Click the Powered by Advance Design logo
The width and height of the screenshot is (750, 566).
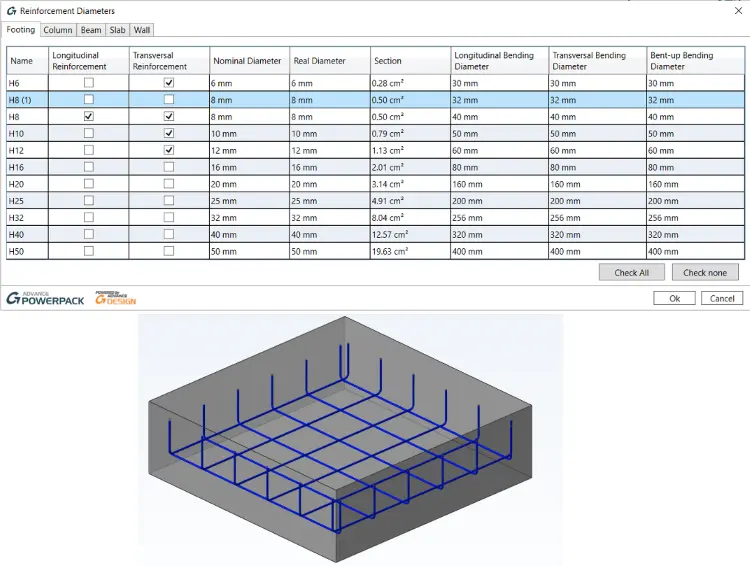click(x=115, y=298)
